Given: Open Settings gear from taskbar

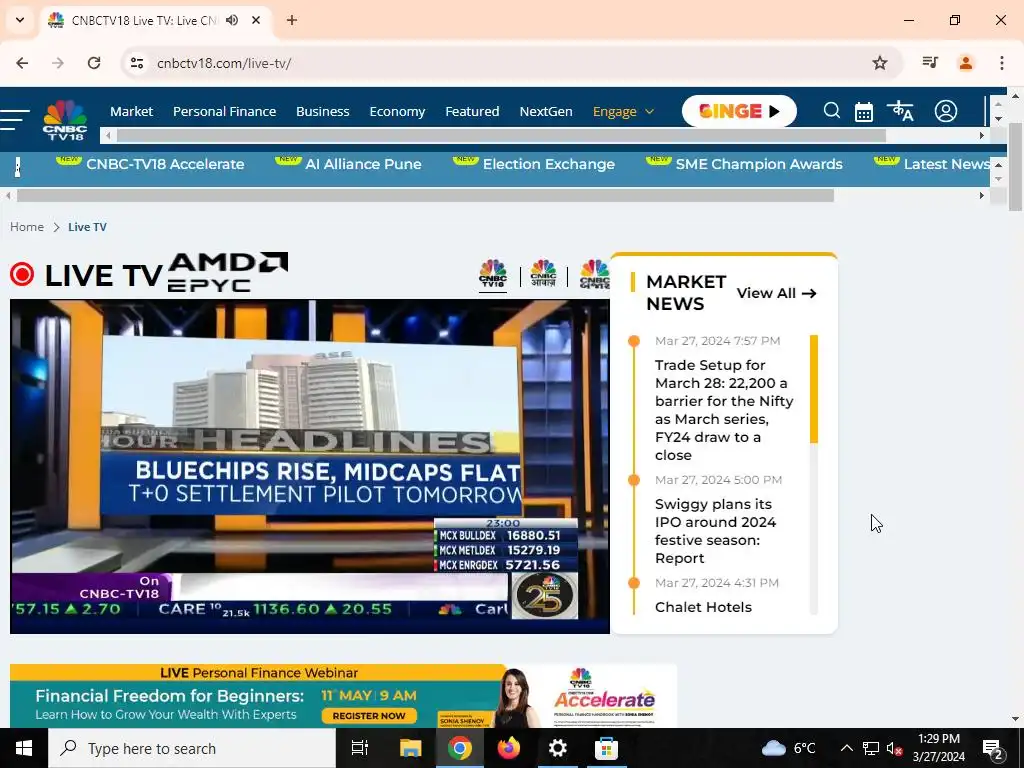Looking at the screenshot, I should point(558,748).
